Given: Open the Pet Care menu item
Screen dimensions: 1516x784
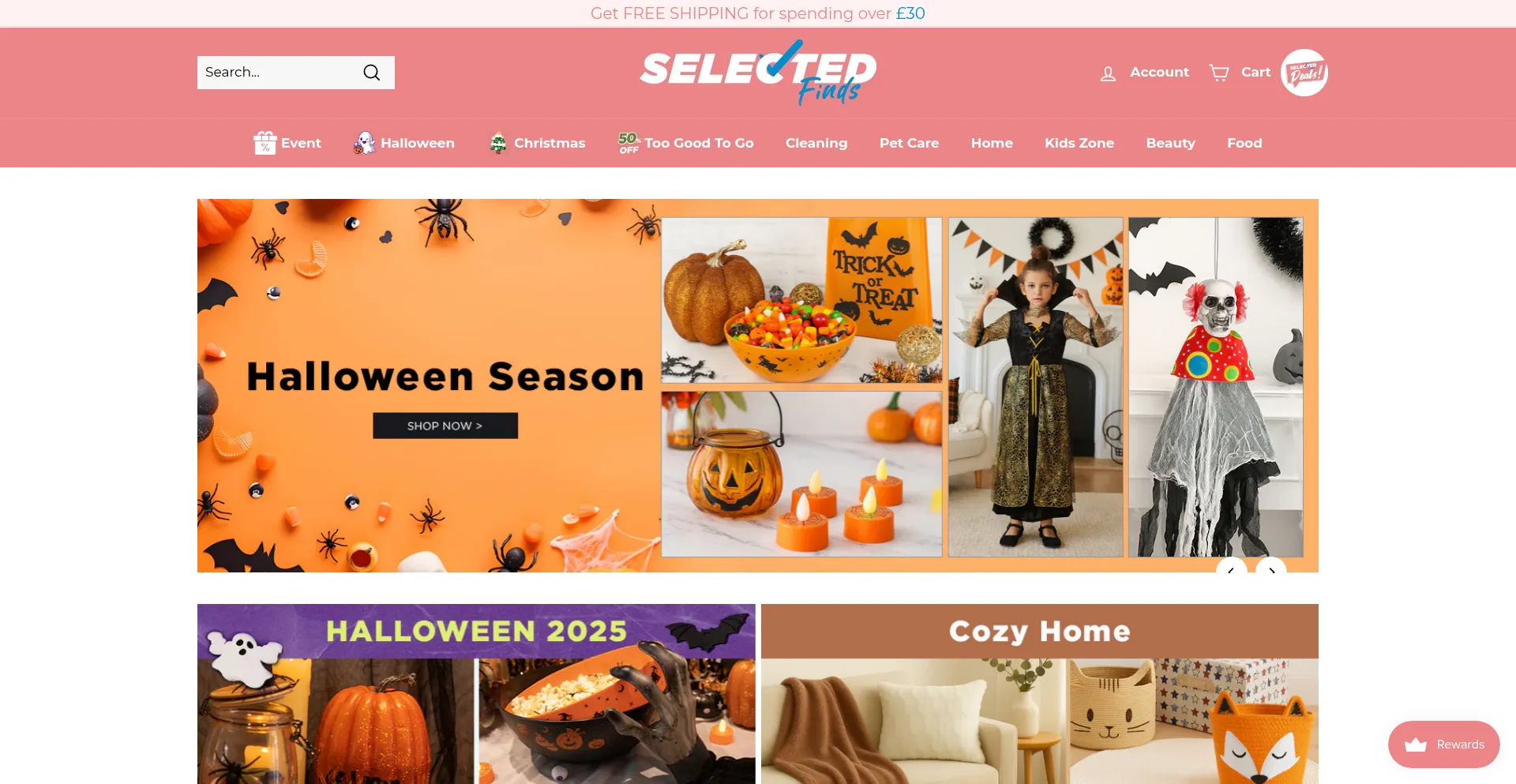Looking at the screenshot, I should coord(909,143).
